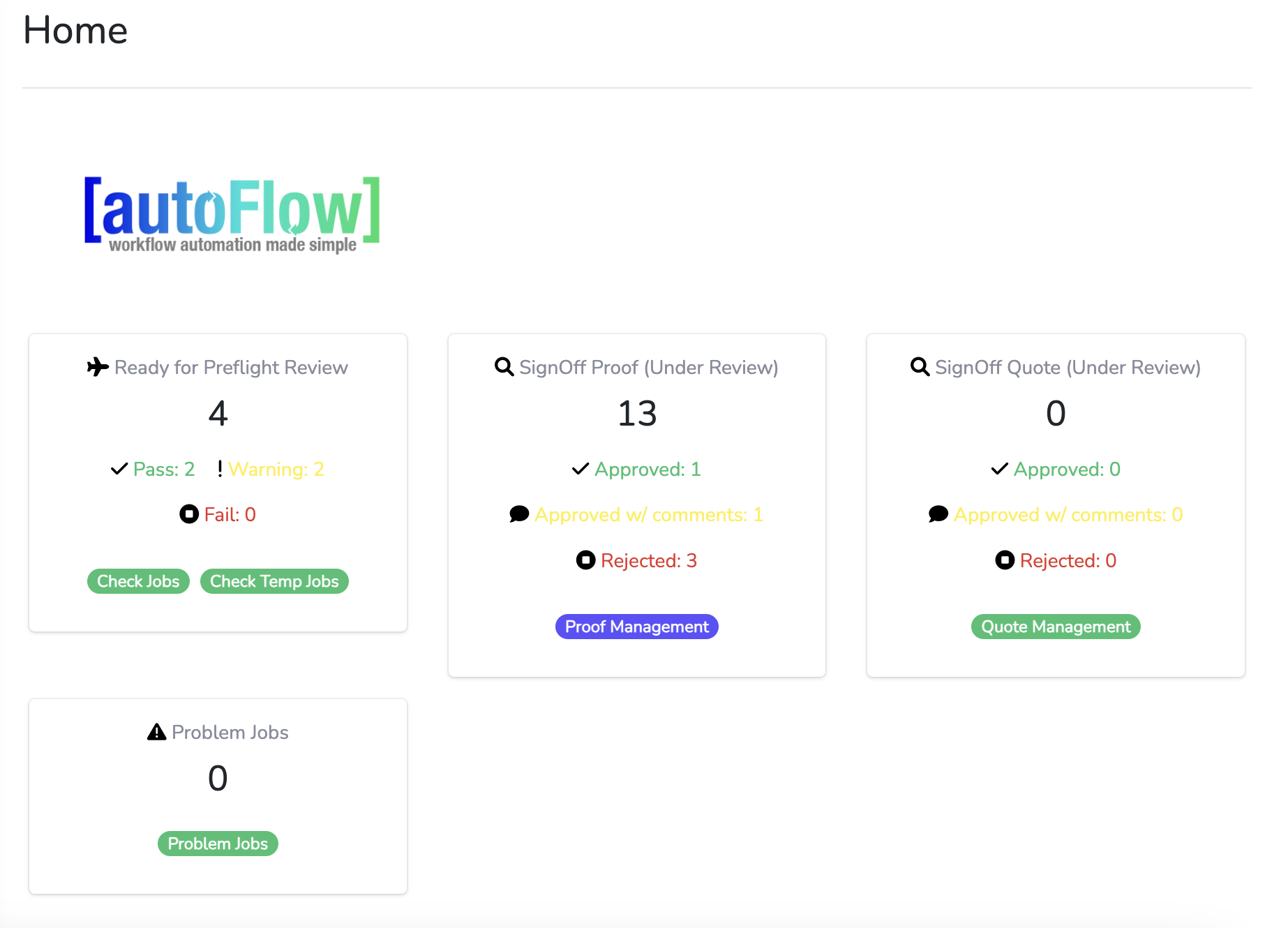The image size is (1288, 928).
Task: Click the warning triangle icon beside Problem Jobs
Action: (x=157, y=732)
